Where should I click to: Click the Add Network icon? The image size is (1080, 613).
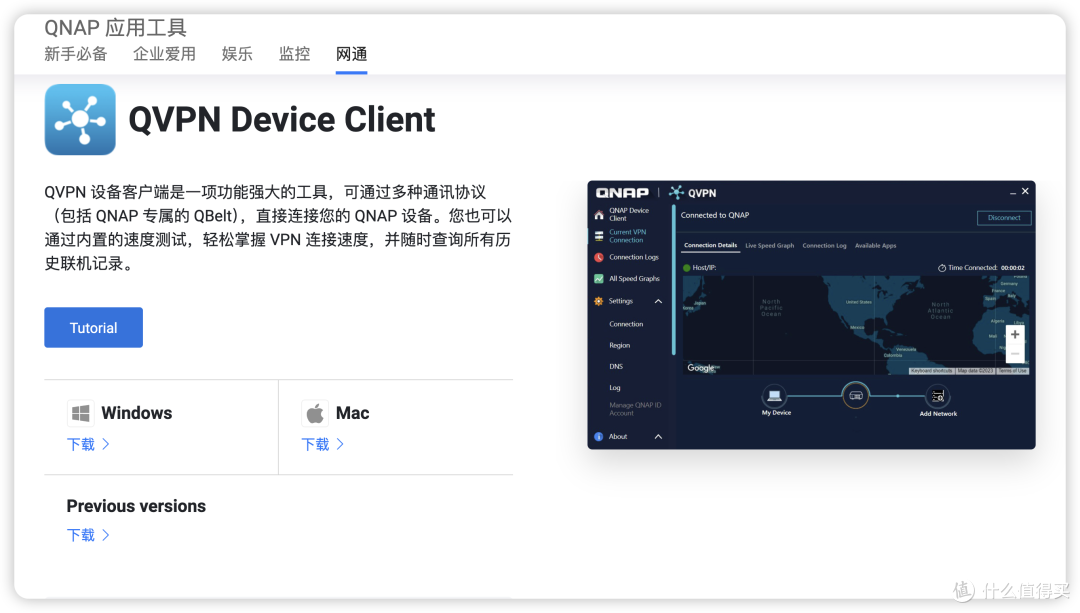pyautogui.click(x=938, y=395)
